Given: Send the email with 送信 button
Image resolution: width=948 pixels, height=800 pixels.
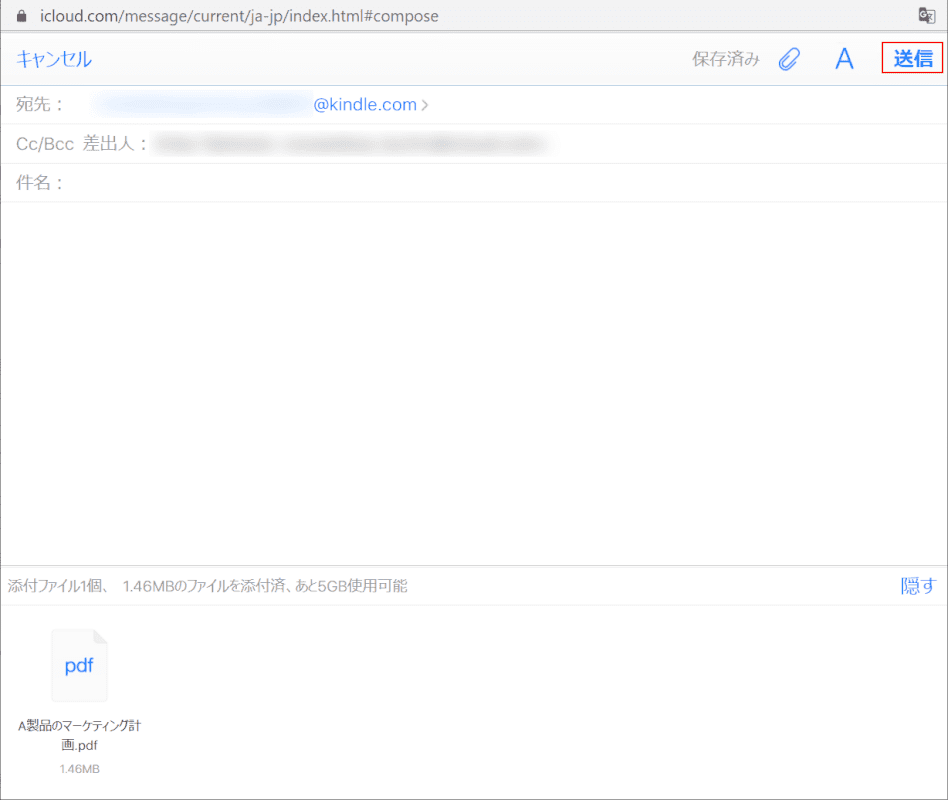Looking at the screenshot, I should [x=912, y=58].
